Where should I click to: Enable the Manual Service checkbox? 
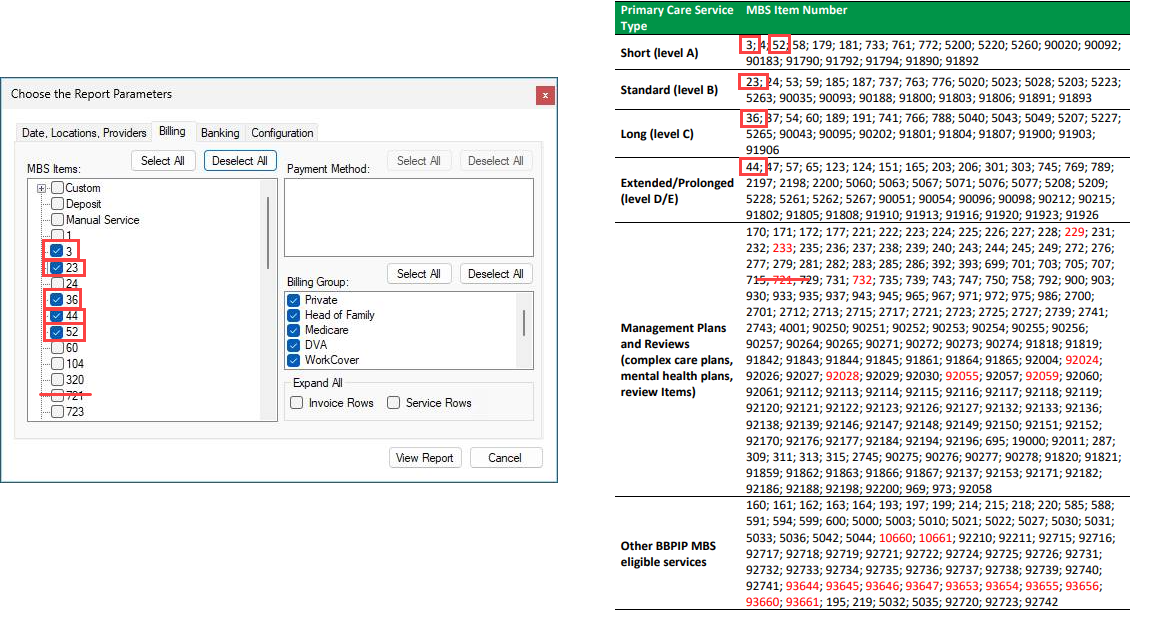pyautogui.click(x=58, y=220)
